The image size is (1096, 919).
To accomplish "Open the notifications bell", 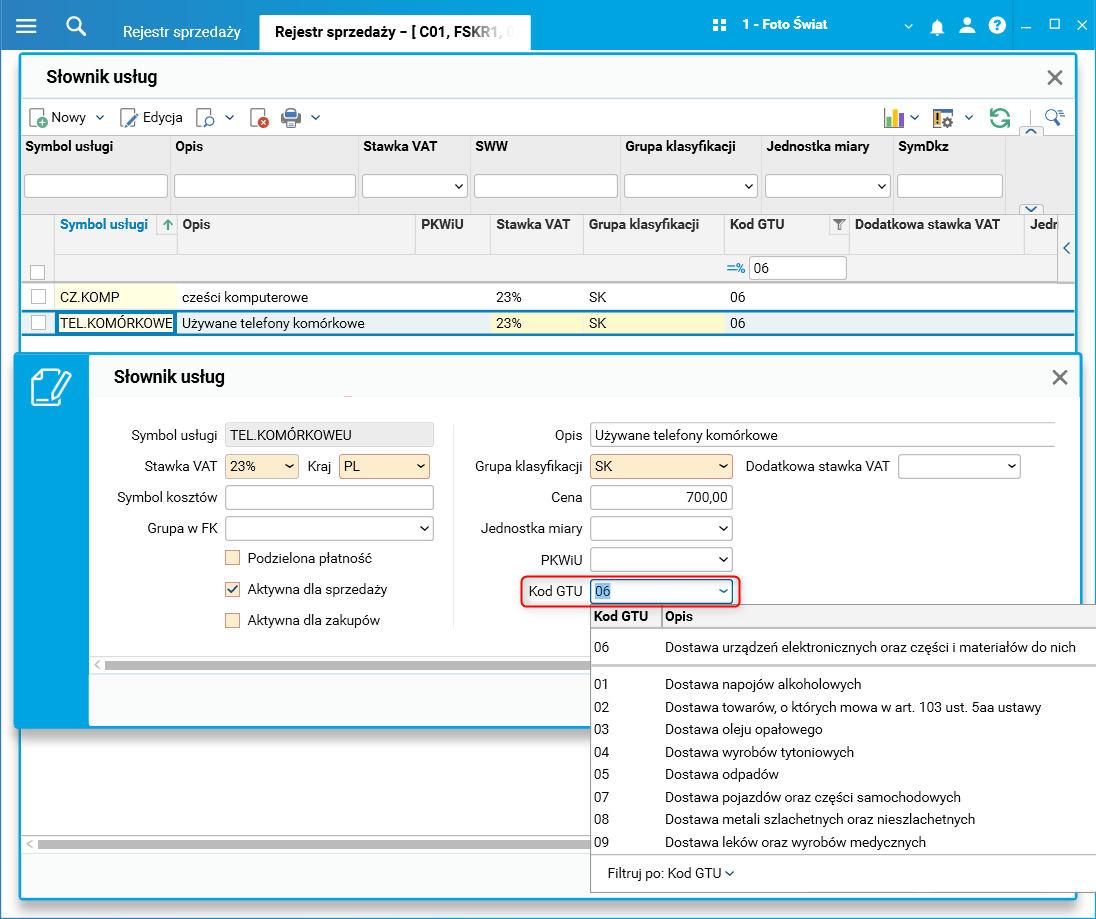I will pyautogui.click(x=937, y=27).
